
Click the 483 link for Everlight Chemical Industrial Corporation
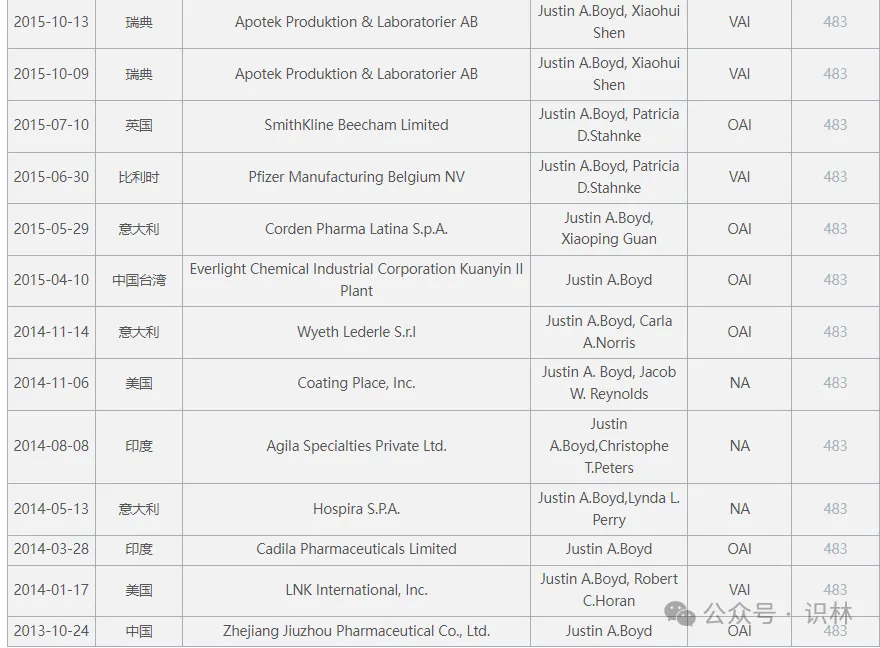coord(835,280)
